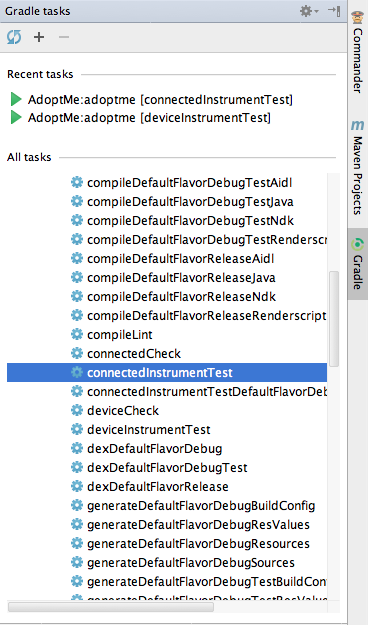Viewport: 368px width, 625px height.
Task: Run recent deviceInstrumentTest task green arrow
Action: [16, 117]
